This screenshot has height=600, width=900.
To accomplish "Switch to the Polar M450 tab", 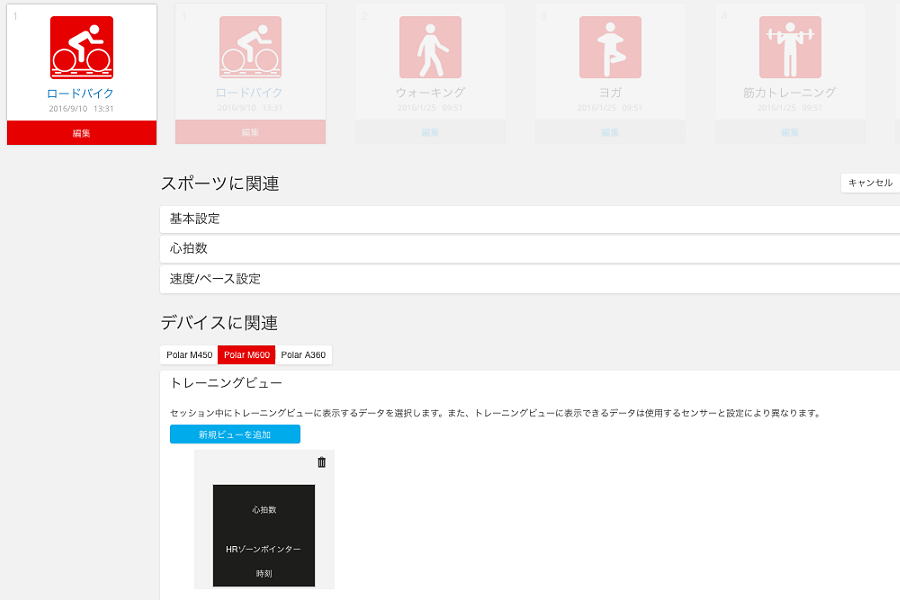I will click(x=189, y=355).
